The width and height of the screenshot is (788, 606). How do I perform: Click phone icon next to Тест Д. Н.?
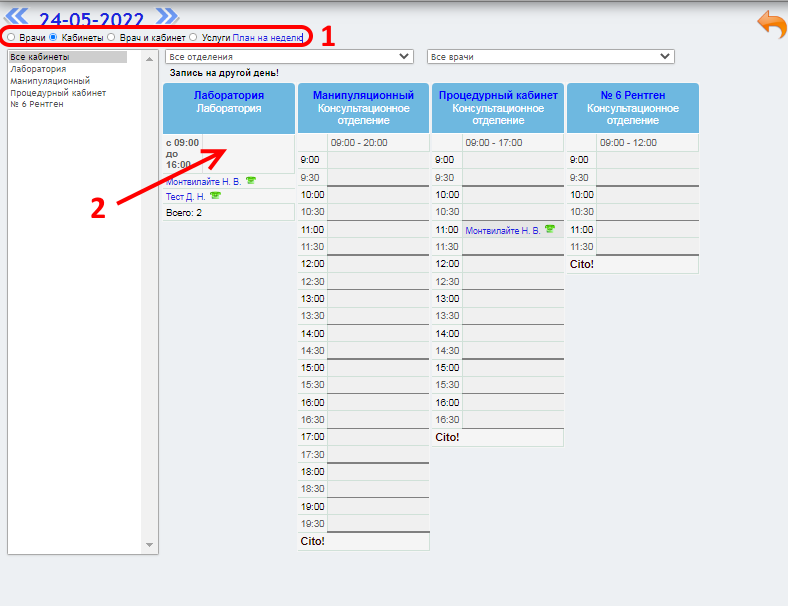tap(215, 196)
